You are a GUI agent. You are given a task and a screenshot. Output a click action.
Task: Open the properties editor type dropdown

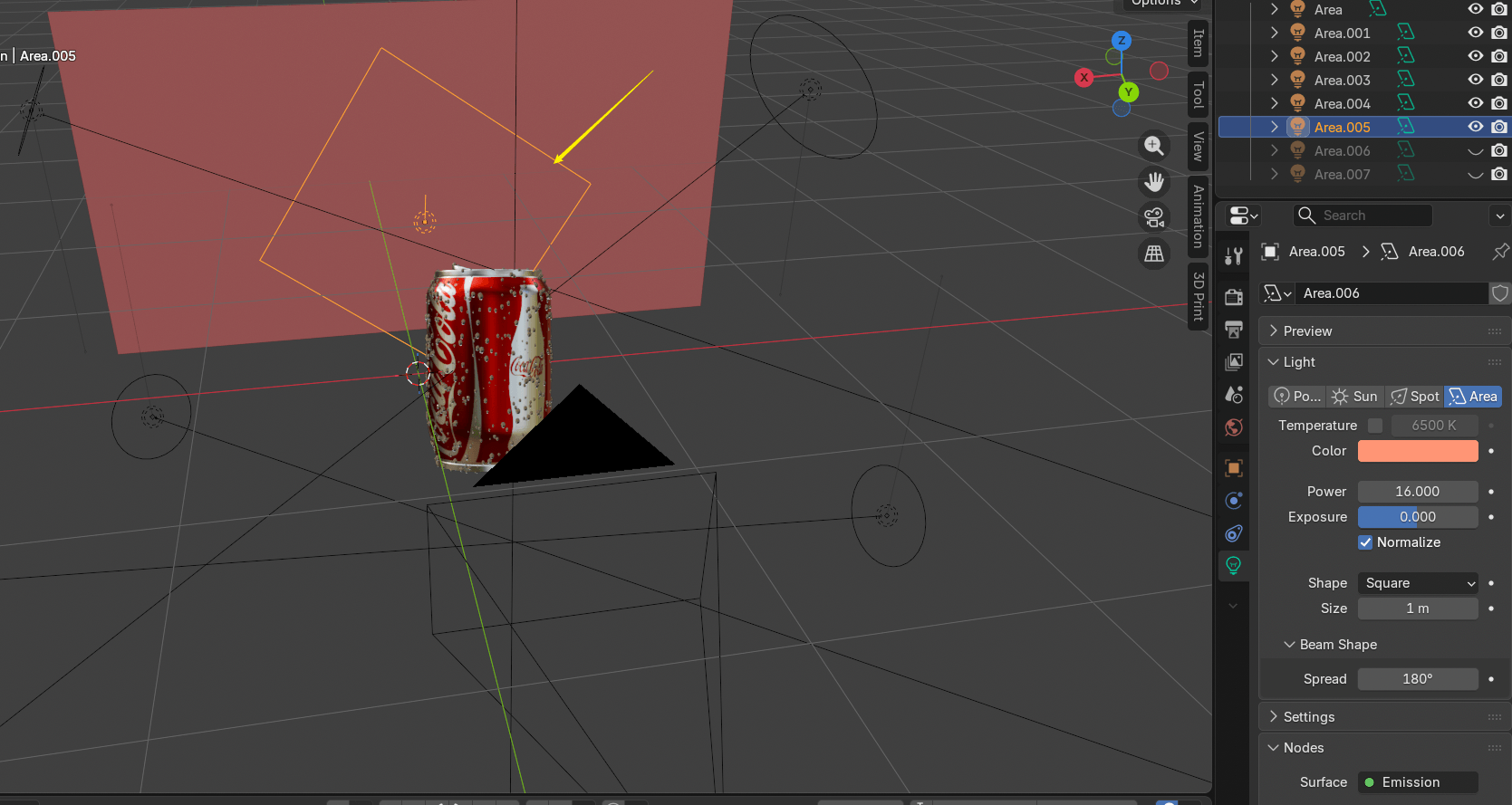tap(1243, 216)
